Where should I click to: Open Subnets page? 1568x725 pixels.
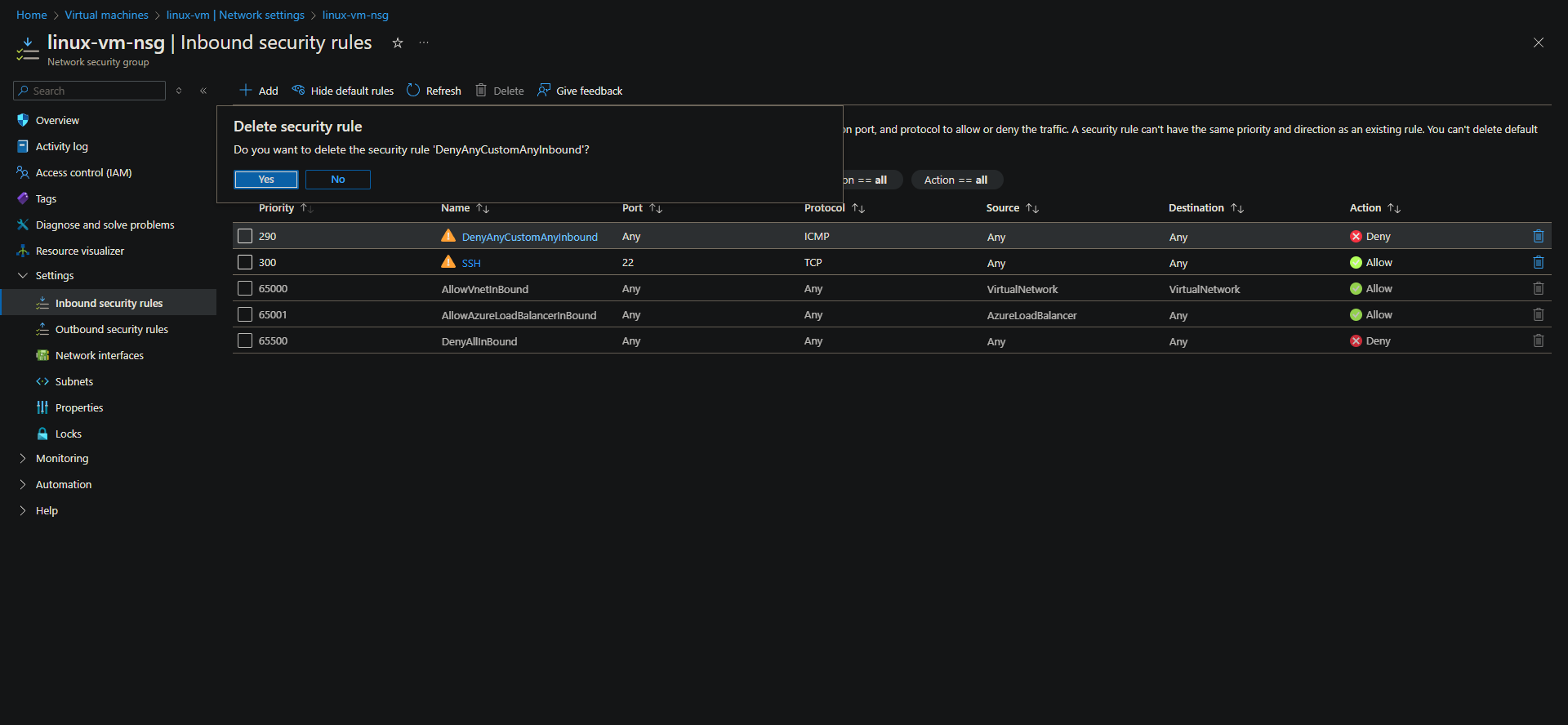[74, 382]
